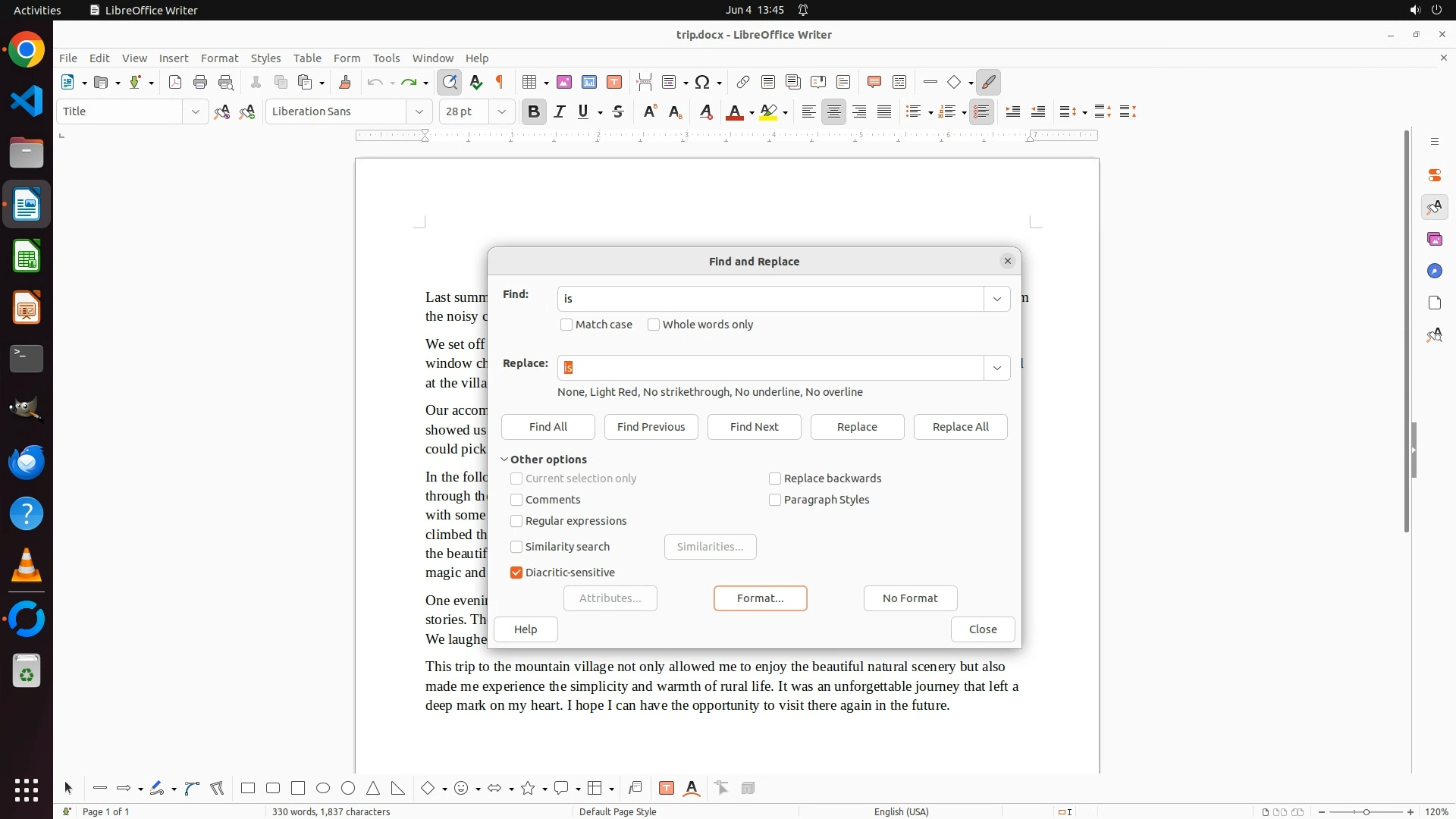
Task: Open the Find field history dropdown
Action: (x=996, y=299)
